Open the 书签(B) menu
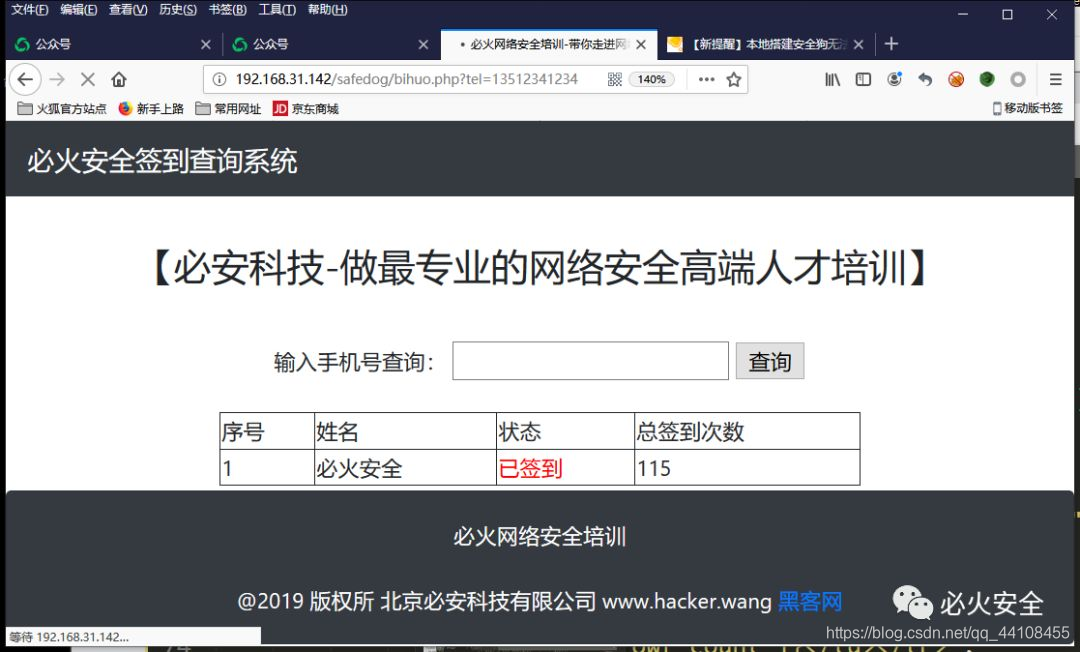Viewport: 1080px width, 652px height. [227, 10]
